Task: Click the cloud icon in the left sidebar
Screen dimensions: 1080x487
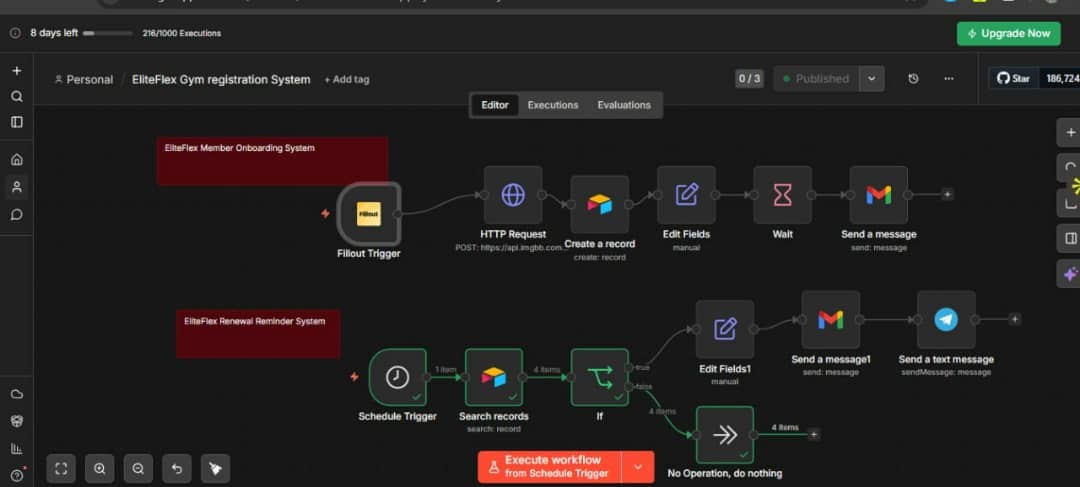Action: [x=17, y=394]
